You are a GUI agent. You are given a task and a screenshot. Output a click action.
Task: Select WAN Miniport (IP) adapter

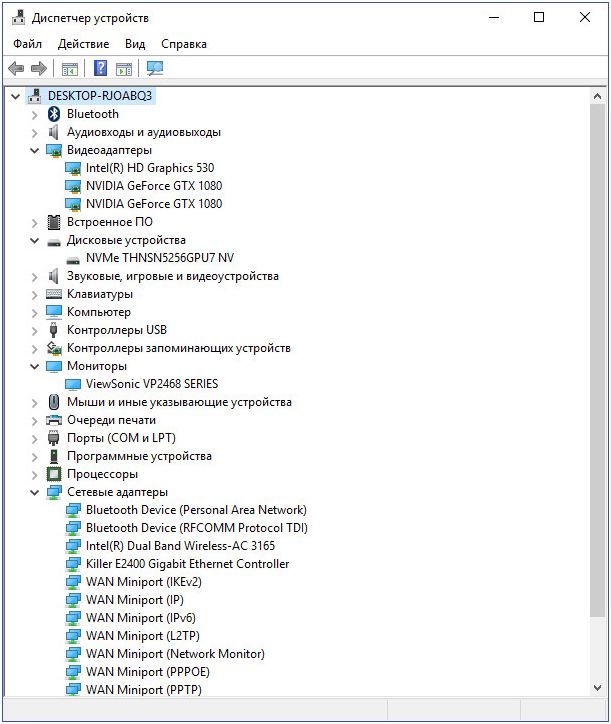[x=135, y=600]
